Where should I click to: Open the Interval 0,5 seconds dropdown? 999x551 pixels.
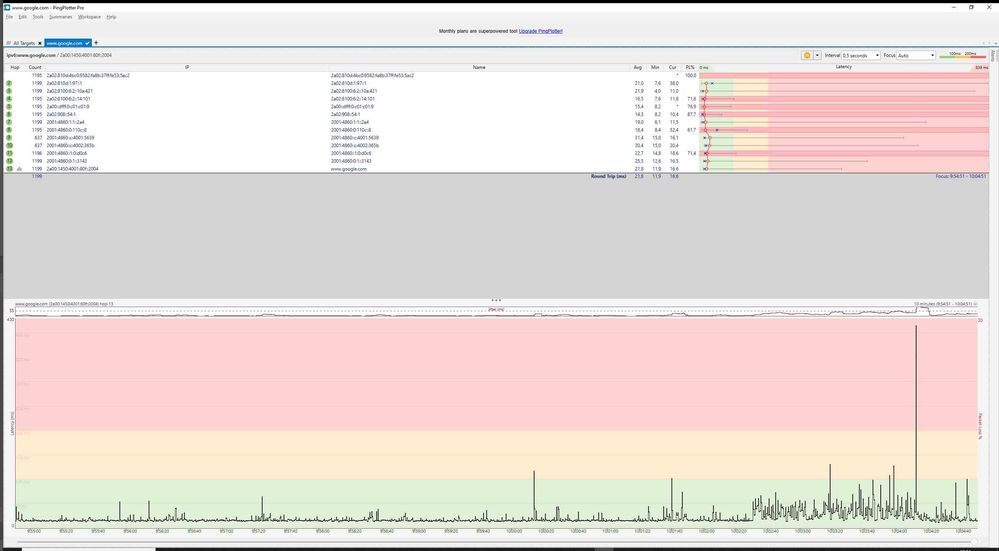coord(861,55)
